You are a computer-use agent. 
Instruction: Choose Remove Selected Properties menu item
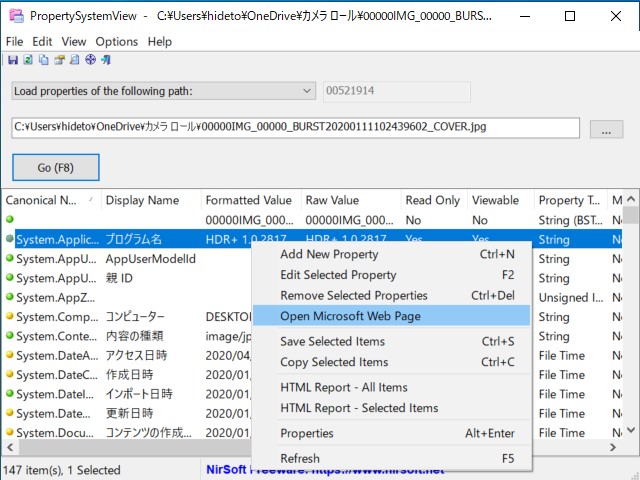[x=392, y=296]
